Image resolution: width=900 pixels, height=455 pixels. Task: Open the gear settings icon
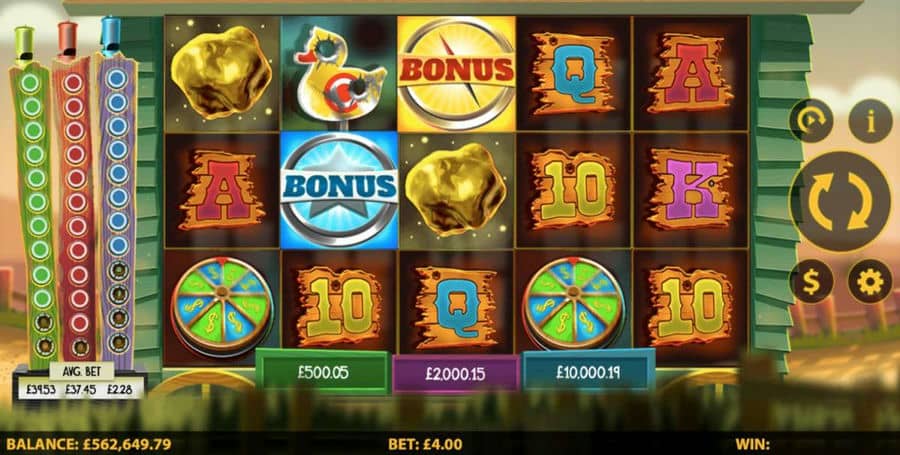tap(870, 281)
